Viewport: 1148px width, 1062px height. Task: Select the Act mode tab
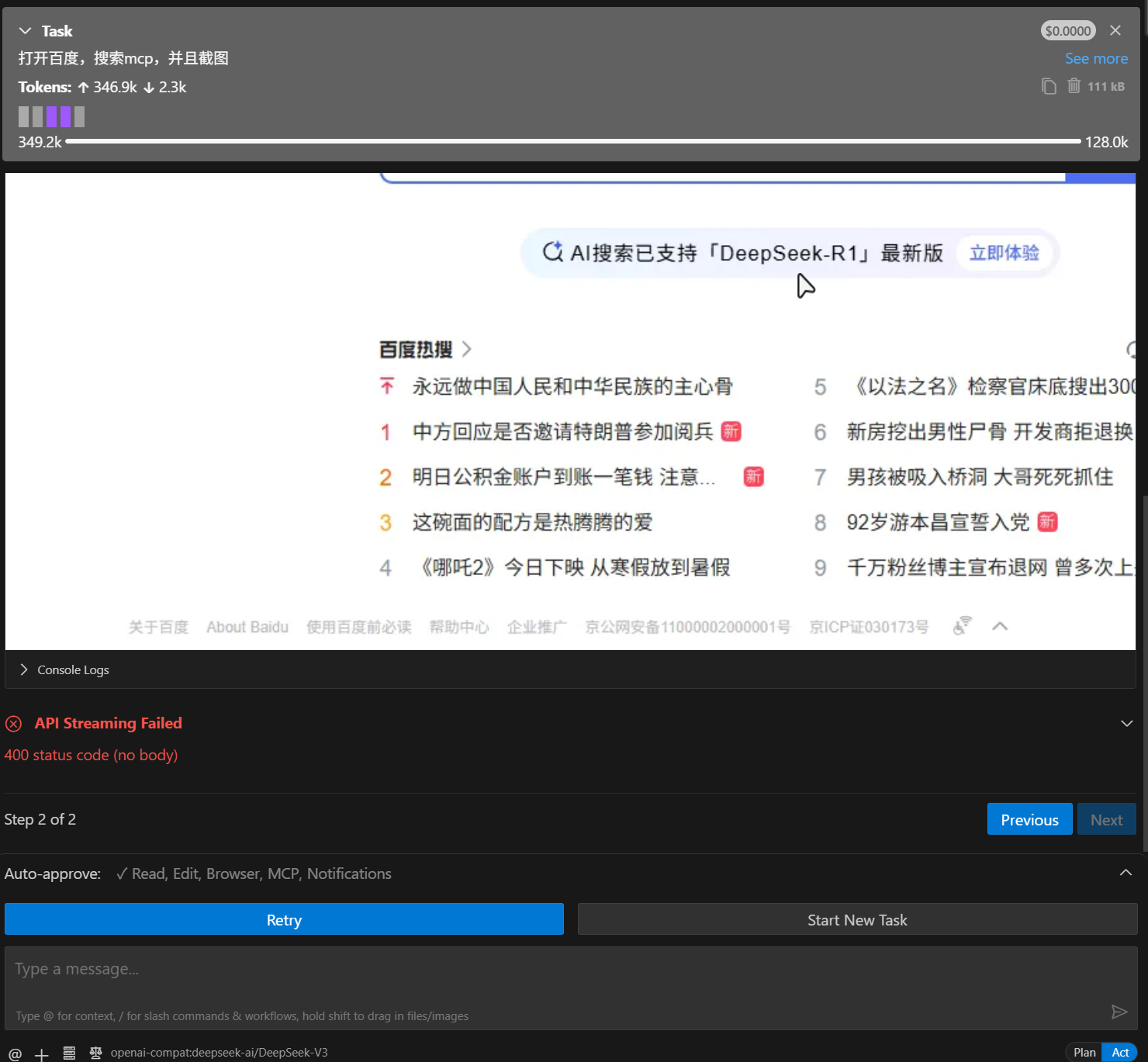click(1119, 1052)
